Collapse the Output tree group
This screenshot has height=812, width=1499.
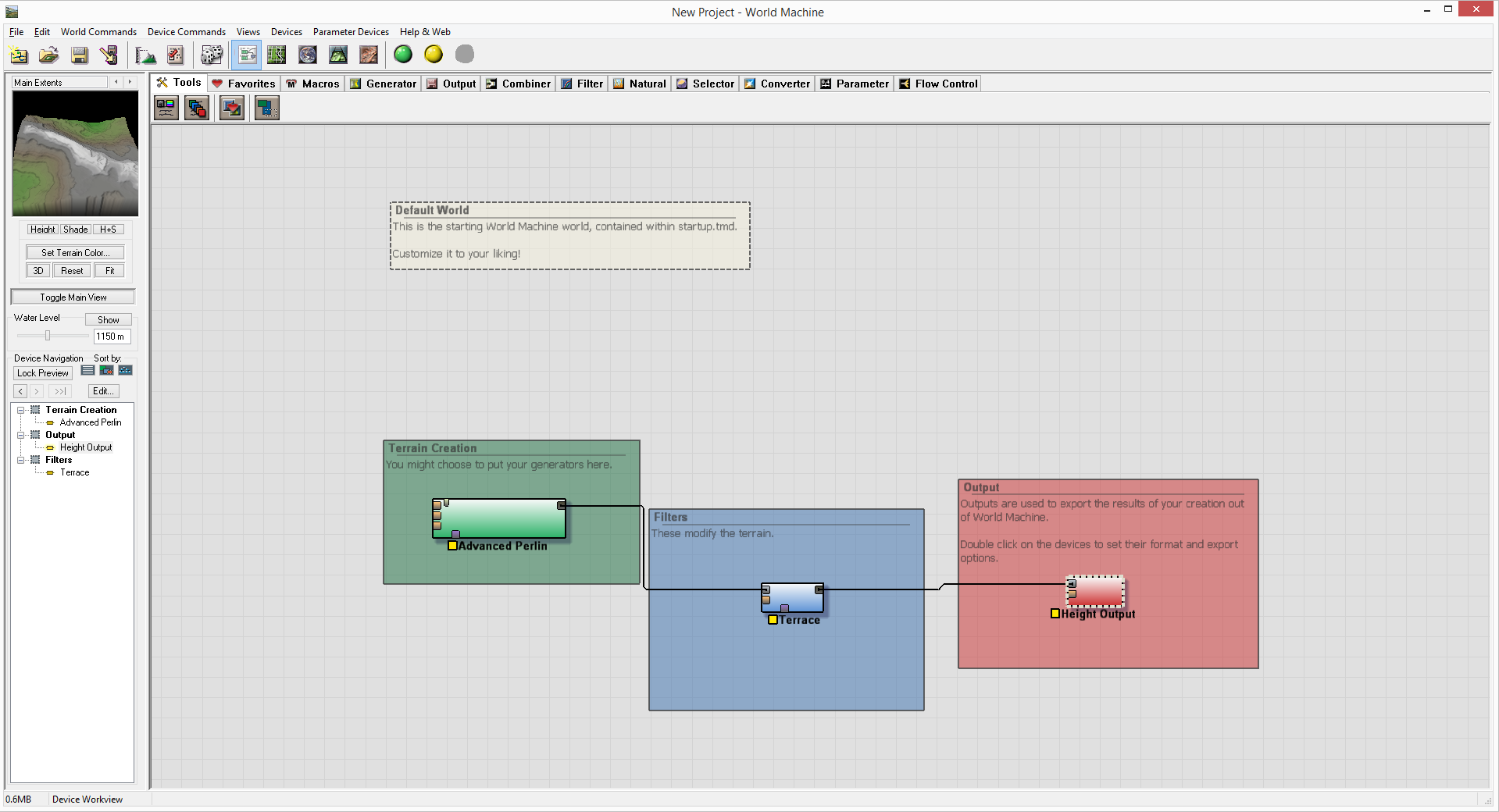click(21, 435)
